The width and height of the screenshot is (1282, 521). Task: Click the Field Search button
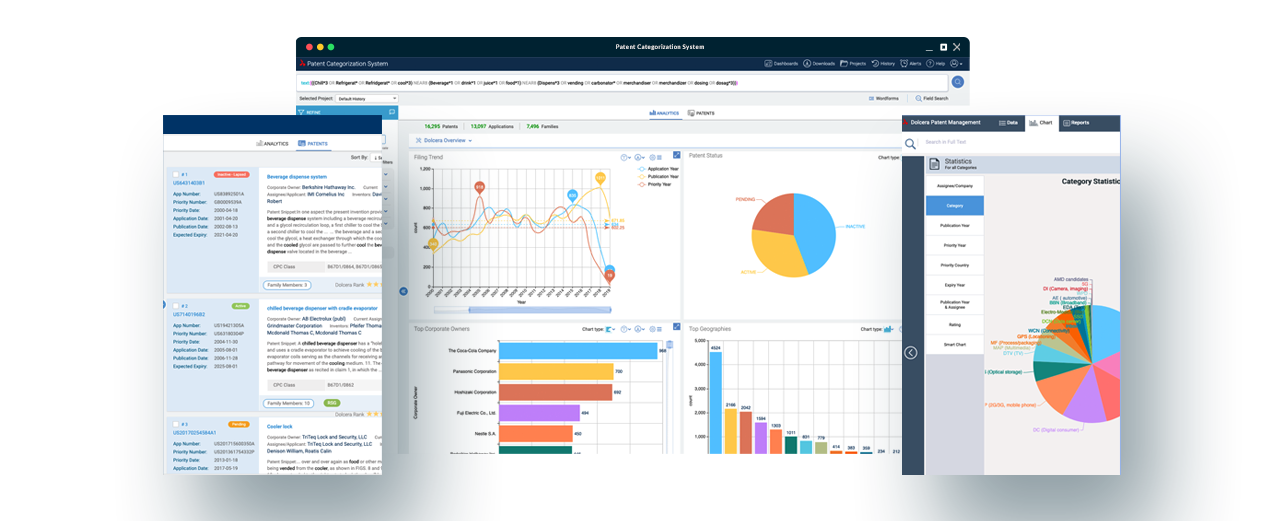pyautogui.click(x=931, y=99)
